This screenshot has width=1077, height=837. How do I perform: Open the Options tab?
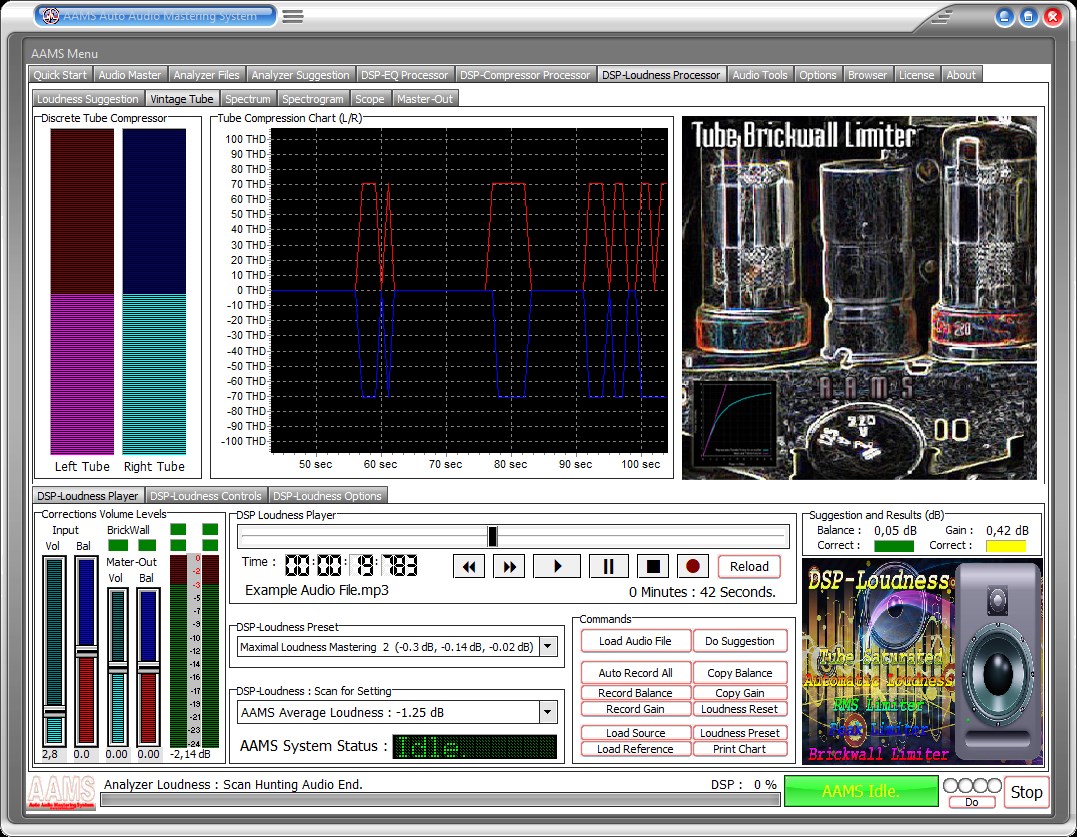[x=817, y=75]
